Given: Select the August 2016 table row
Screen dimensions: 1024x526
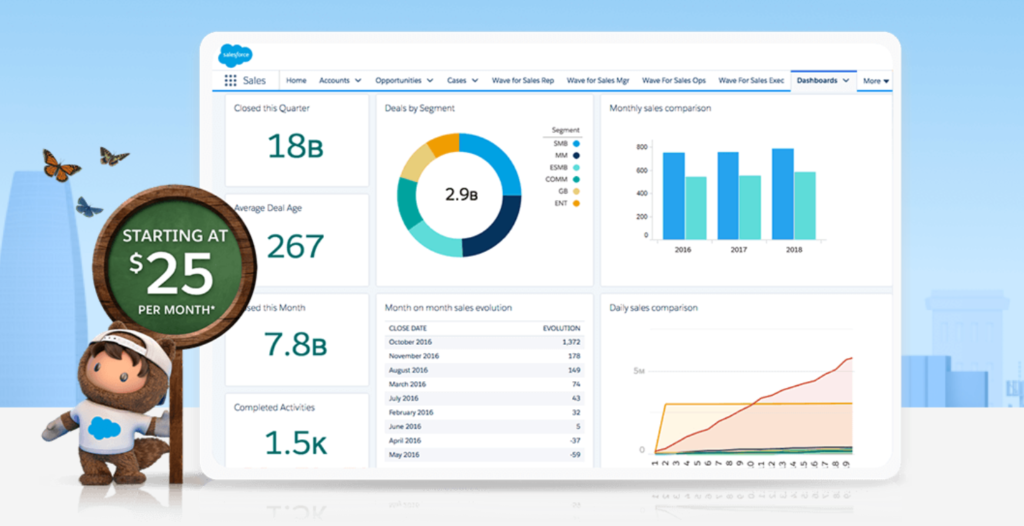Looking at the screenshot, I should [x=484, y=370].
